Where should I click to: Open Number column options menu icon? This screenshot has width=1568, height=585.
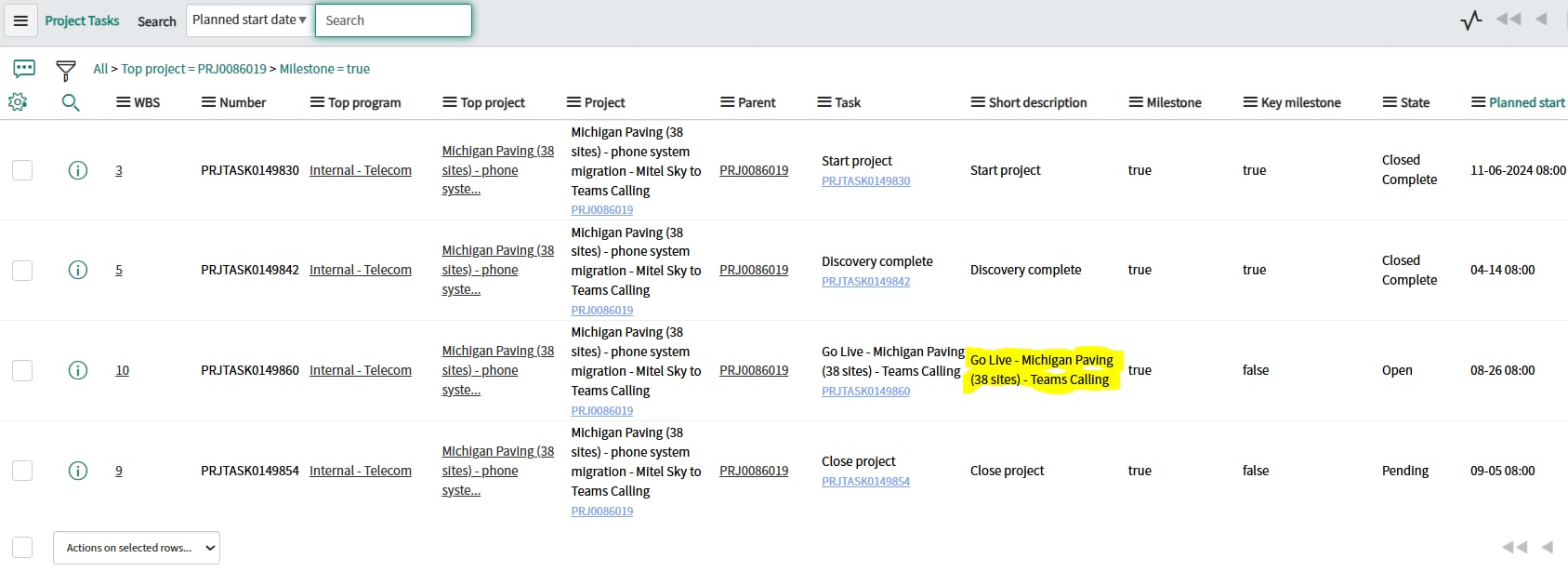208,102
